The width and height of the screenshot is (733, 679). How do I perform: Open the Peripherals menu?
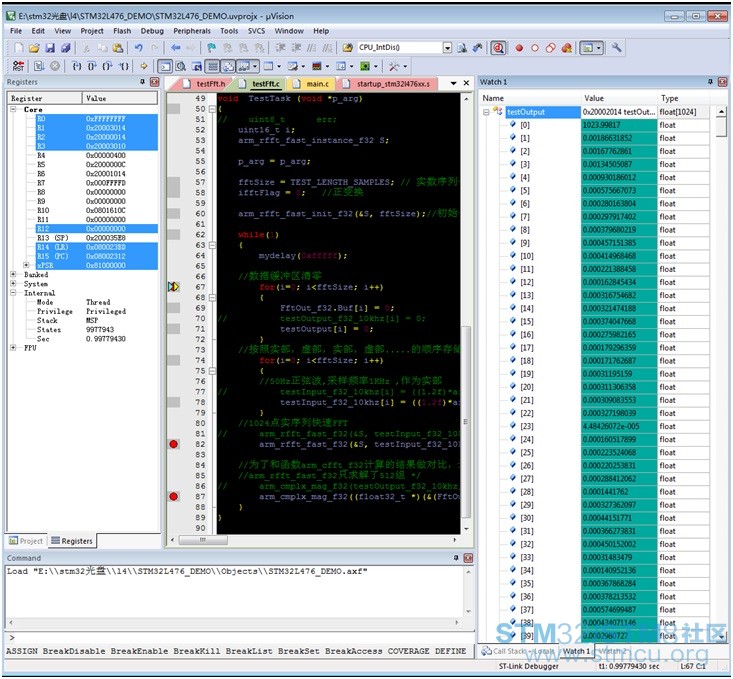pos(192,31)
